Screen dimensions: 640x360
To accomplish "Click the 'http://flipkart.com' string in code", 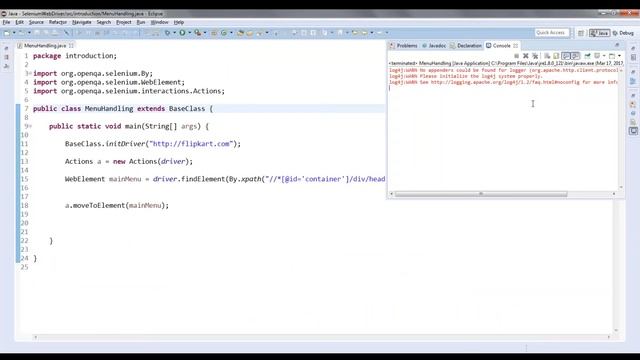I will point(191,144).
